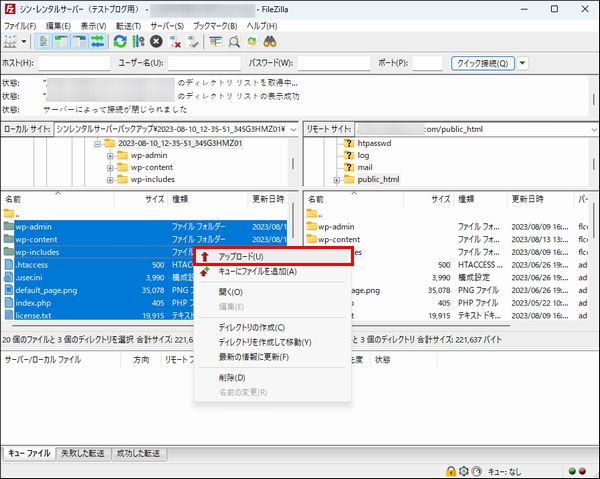
Task: Open file search via binoculars icon
Action: tap(270, 41)
